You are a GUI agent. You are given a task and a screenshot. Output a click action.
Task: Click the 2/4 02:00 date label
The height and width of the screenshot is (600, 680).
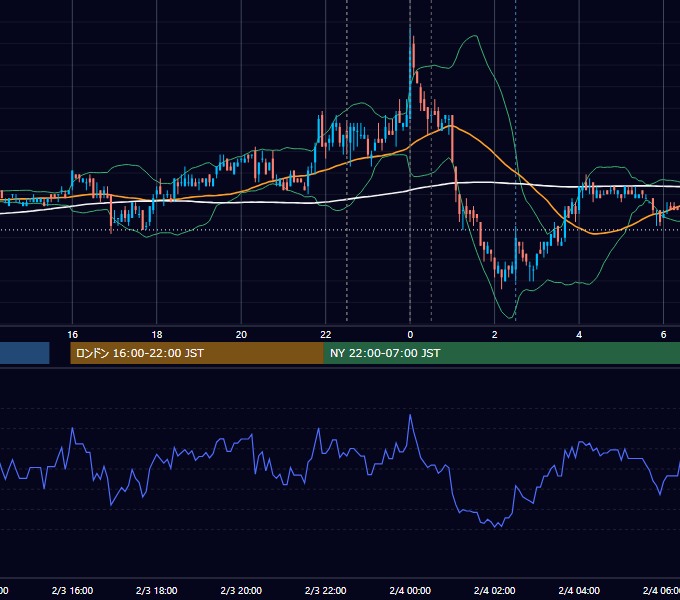point(494,590)
